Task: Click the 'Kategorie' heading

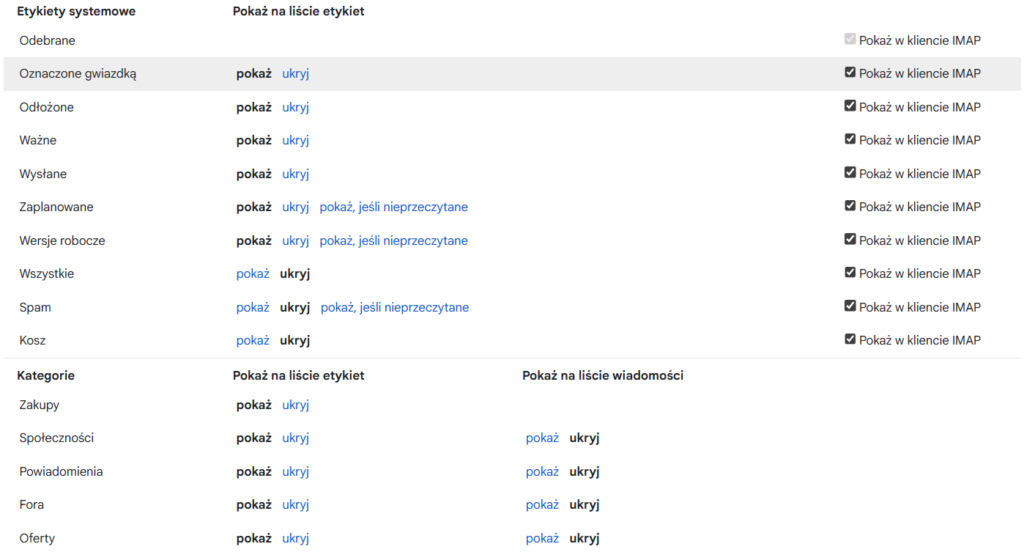Action: [46, 376]
